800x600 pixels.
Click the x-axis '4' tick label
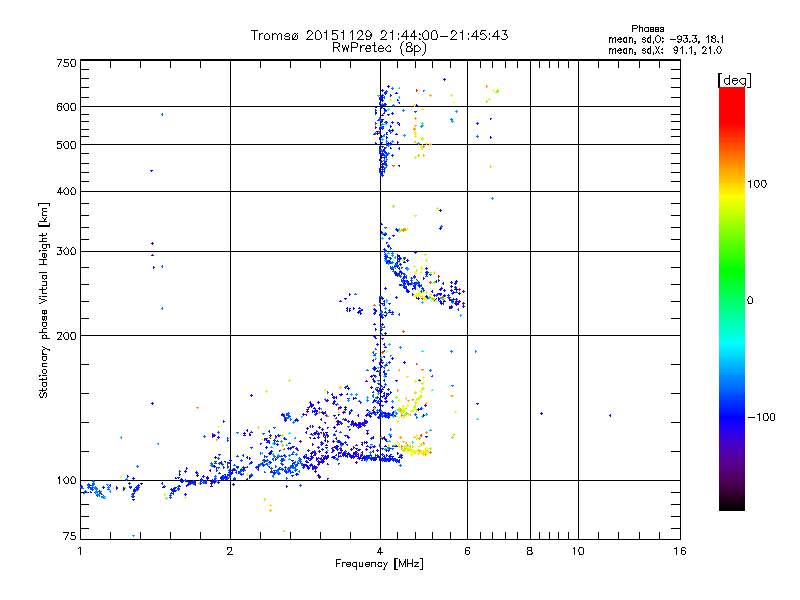[380, 551]
